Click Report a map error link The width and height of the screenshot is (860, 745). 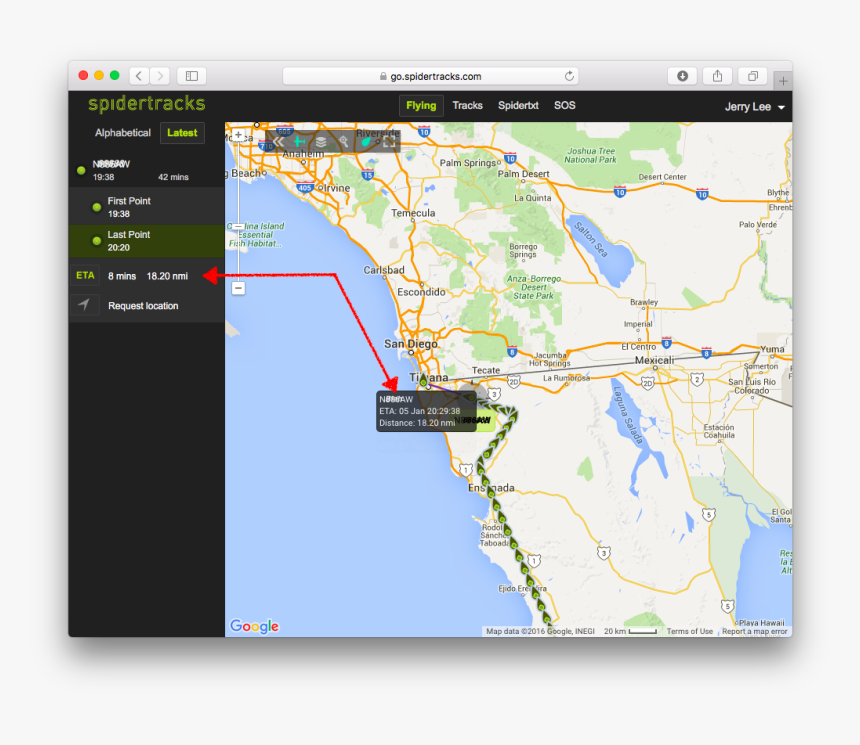[x=755, y=631]
